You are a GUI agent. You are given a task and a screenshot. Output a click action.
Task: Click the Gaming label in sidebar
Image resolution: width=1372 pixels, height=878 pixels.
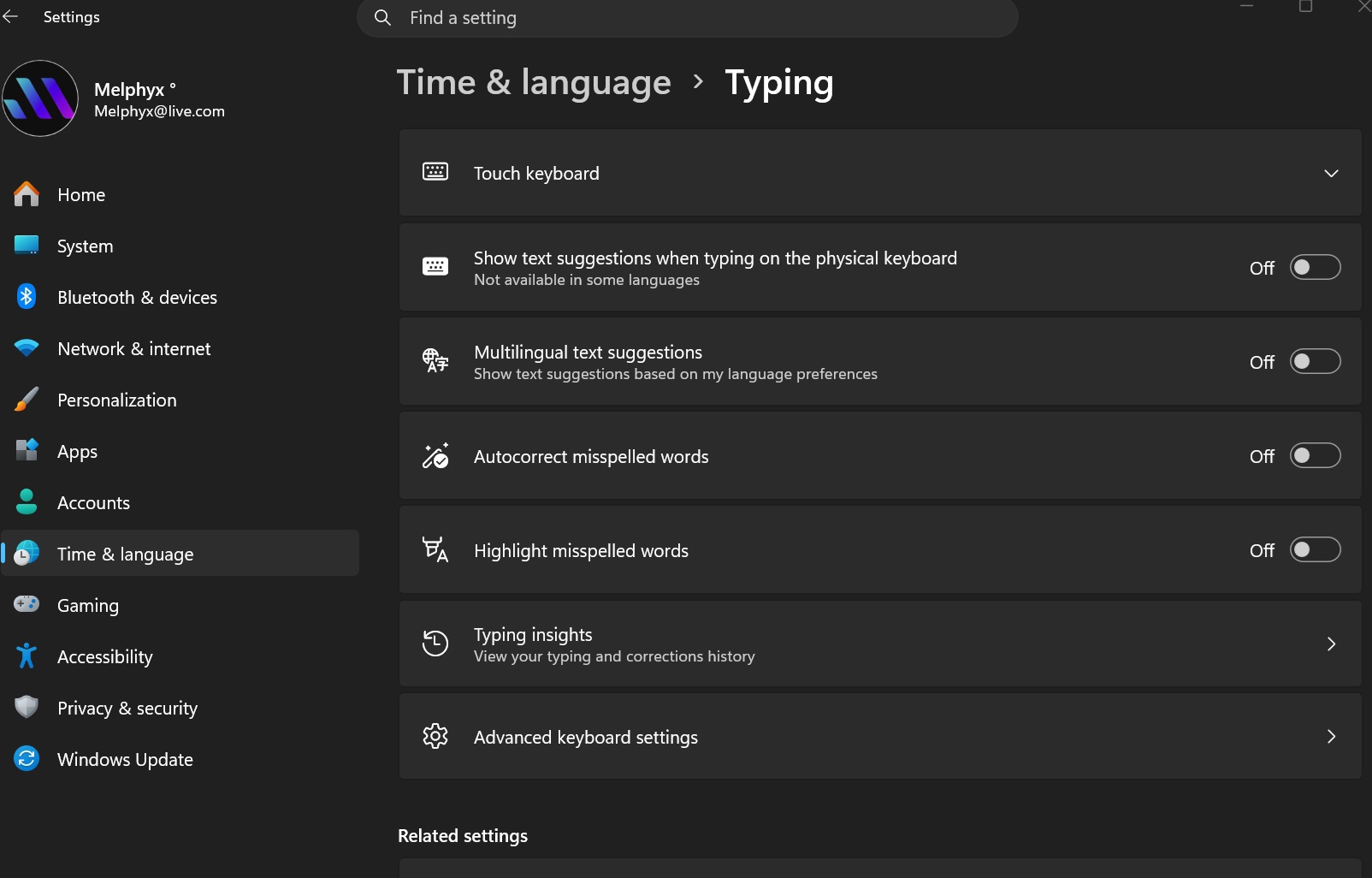pos(88,605)
